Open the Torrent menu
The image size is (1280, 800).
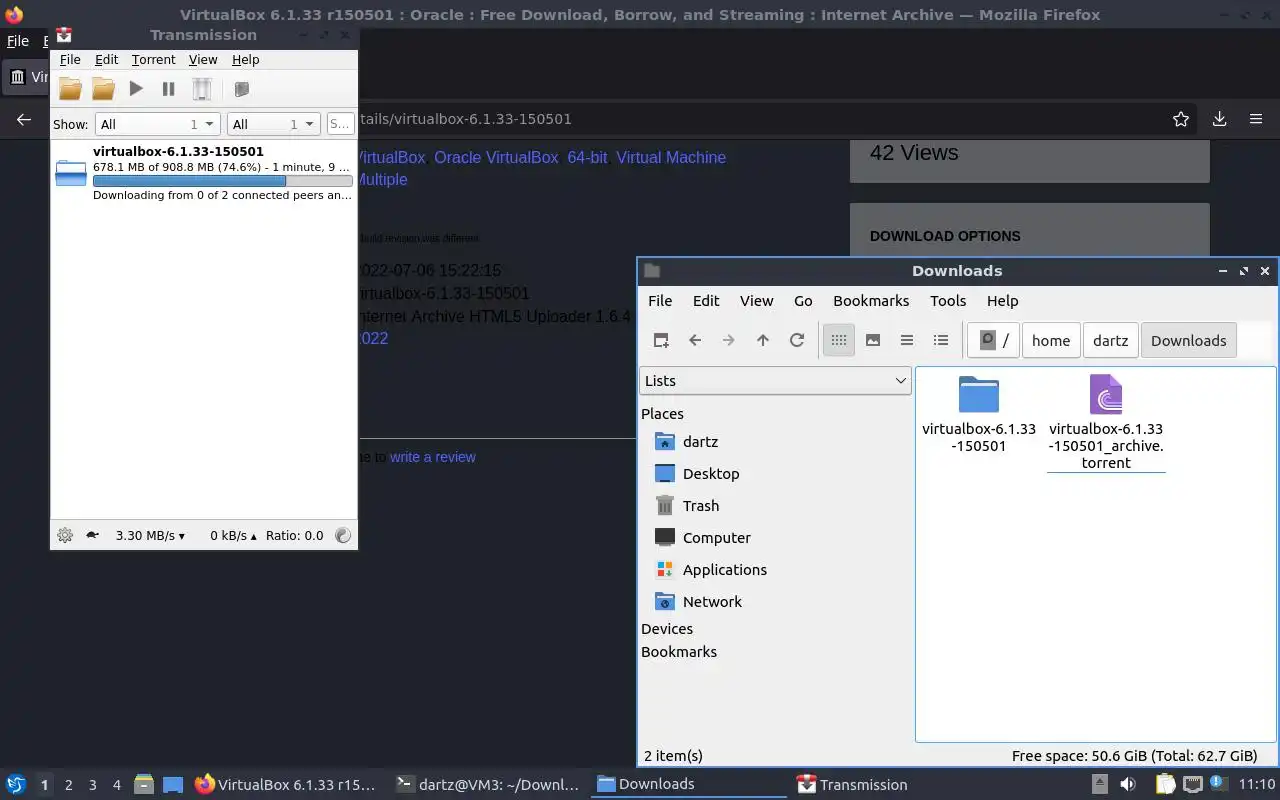point(153,60)
